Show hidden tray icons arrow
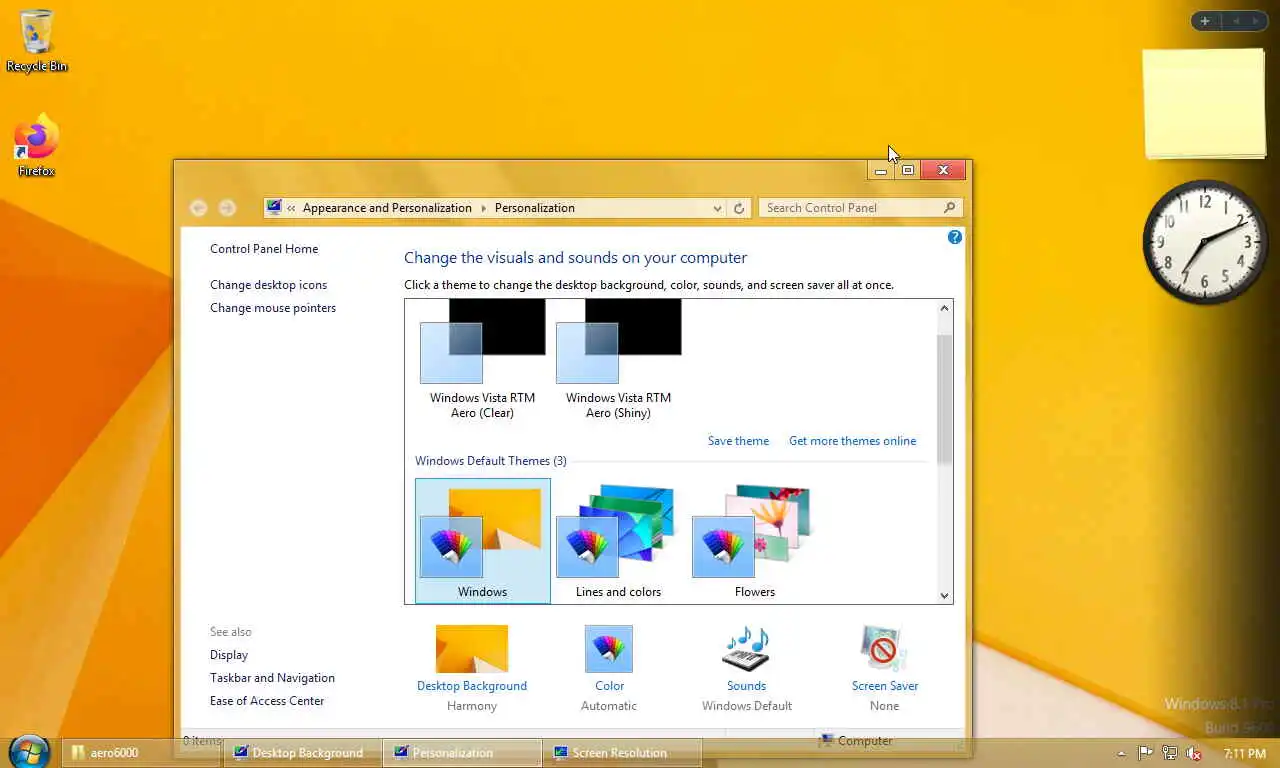The height and width of the screenshot is (768, 1280). click(1121, 753)
